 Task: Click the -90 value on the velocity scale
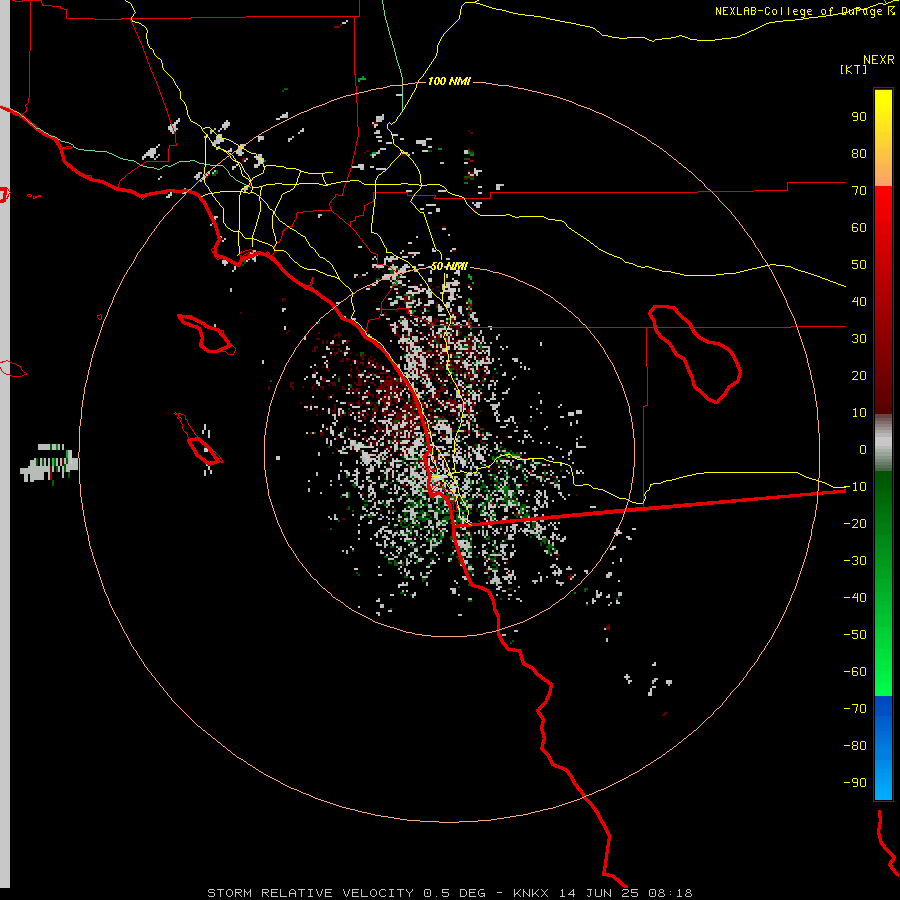pos(855,782)
